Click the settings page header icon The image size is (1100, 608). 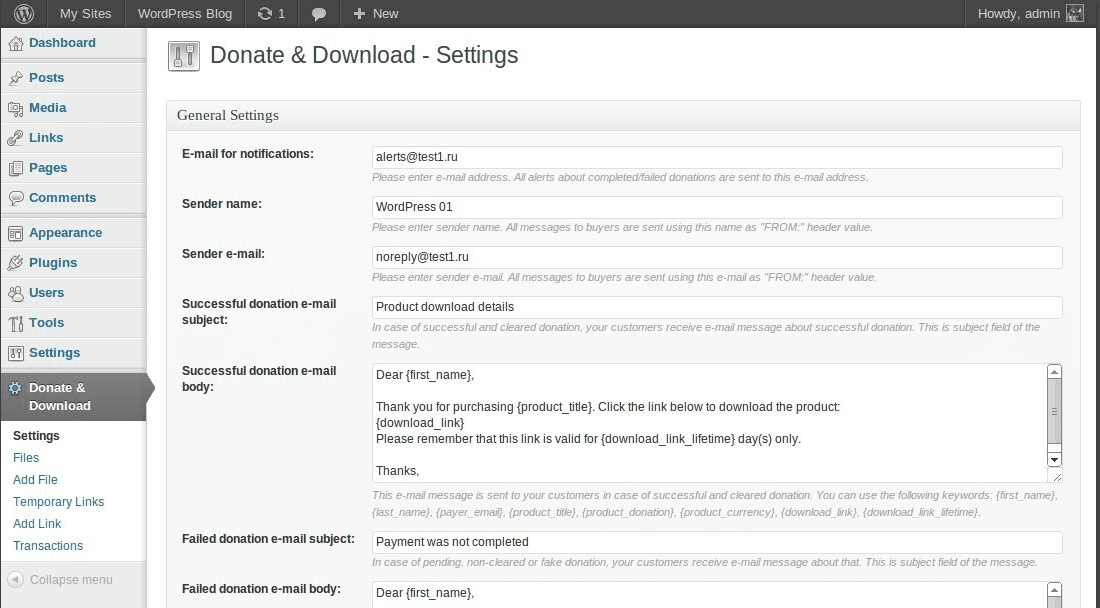[184, 56]
